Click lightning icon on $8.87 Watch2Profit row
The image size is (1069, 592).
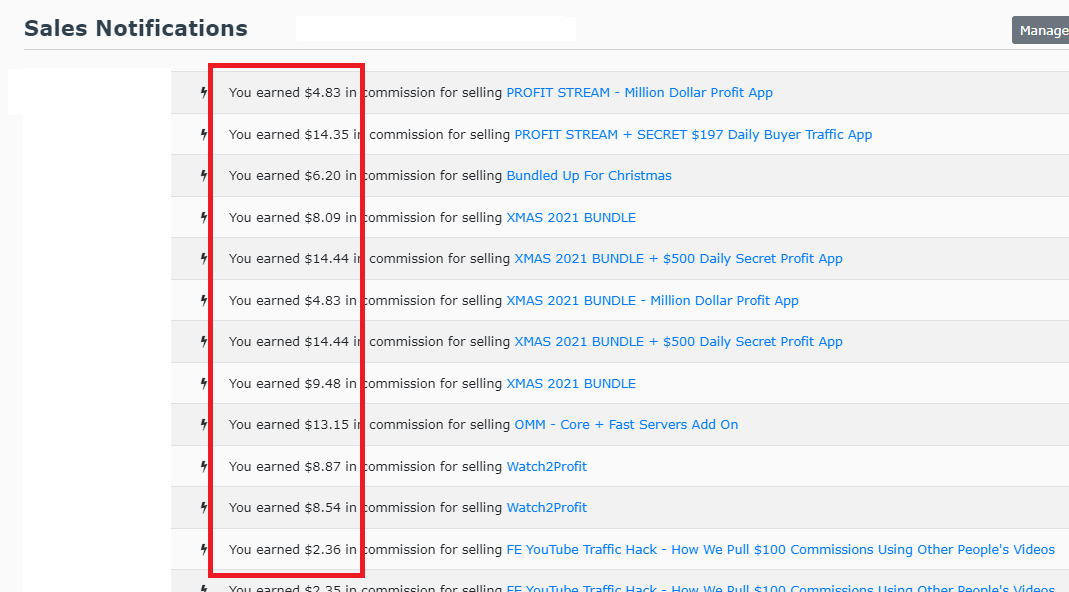204,467
